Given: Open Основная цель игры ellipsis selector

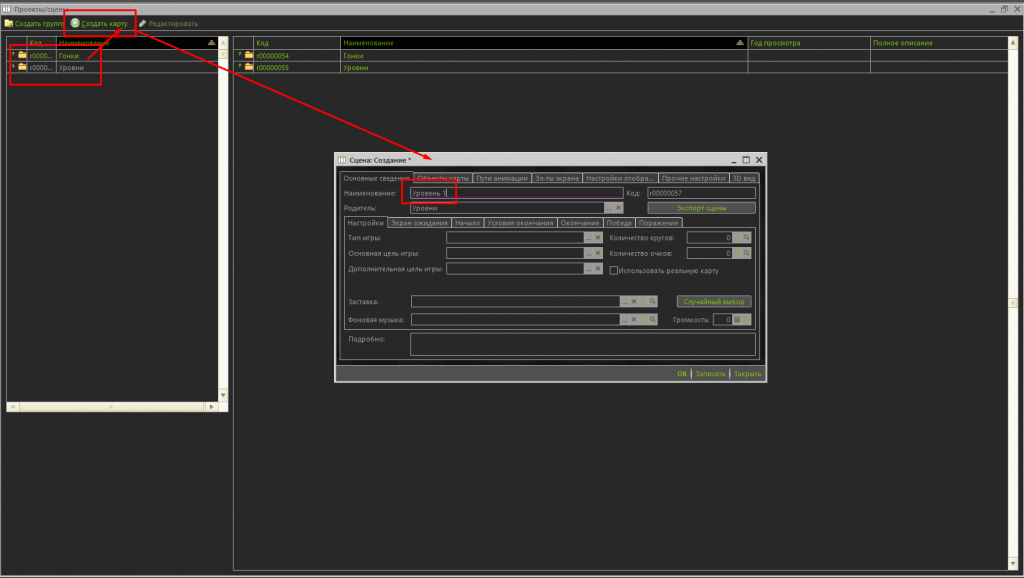Looking at the screenshot, I should coord(588,253).
